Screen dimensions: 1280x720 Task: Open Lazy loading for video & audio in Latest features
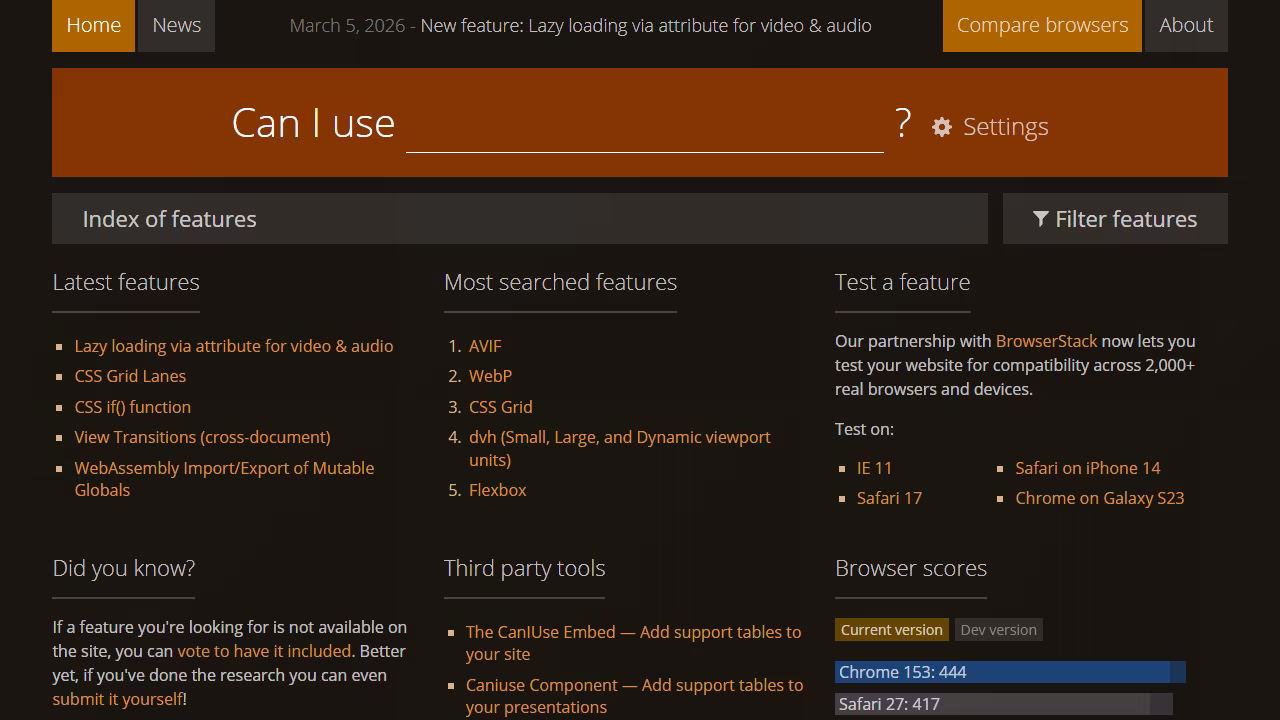pyautogui.click(x=234, y=346)
